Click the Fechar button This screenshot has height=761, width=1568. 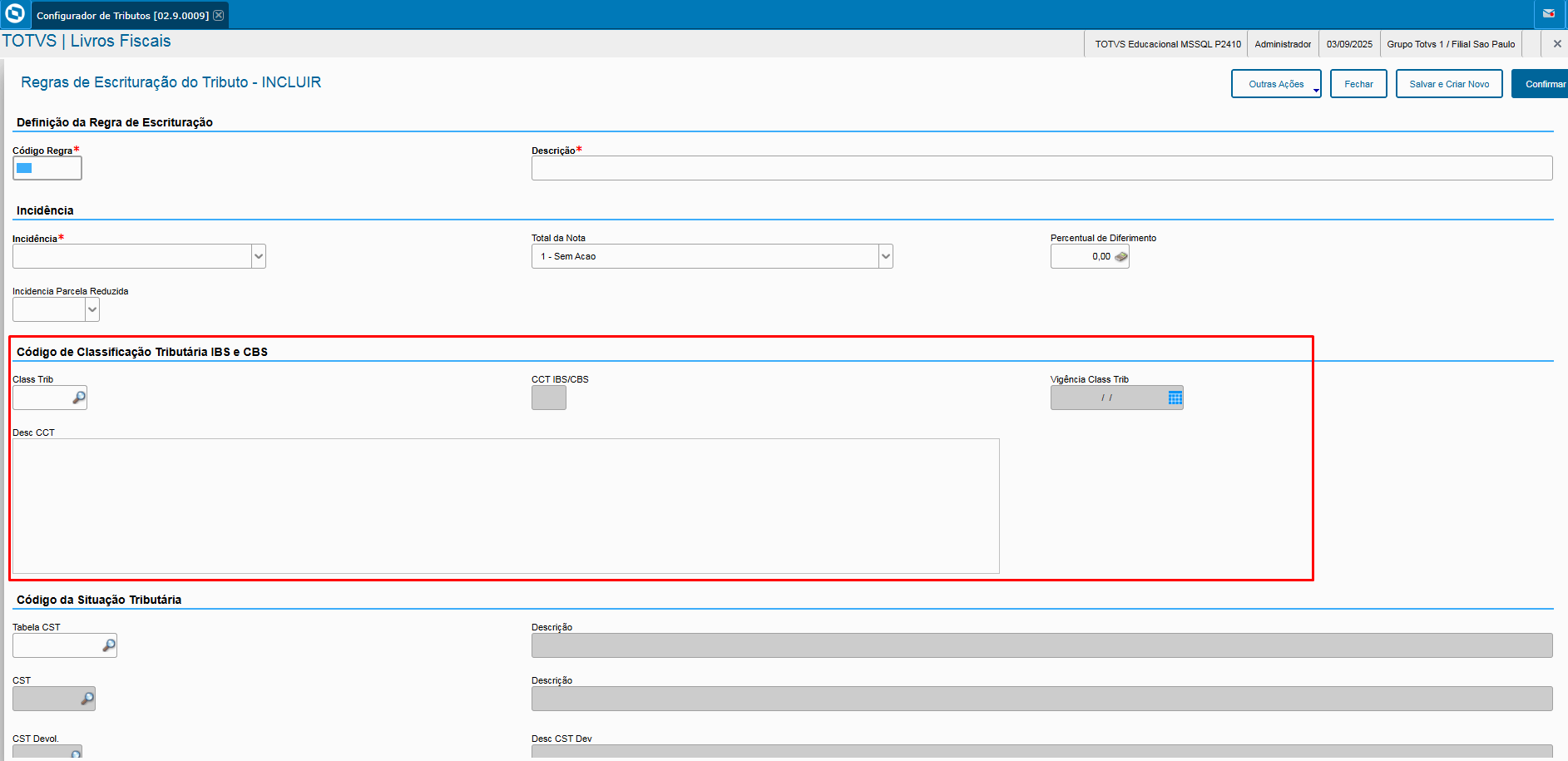coord(1358,83)
